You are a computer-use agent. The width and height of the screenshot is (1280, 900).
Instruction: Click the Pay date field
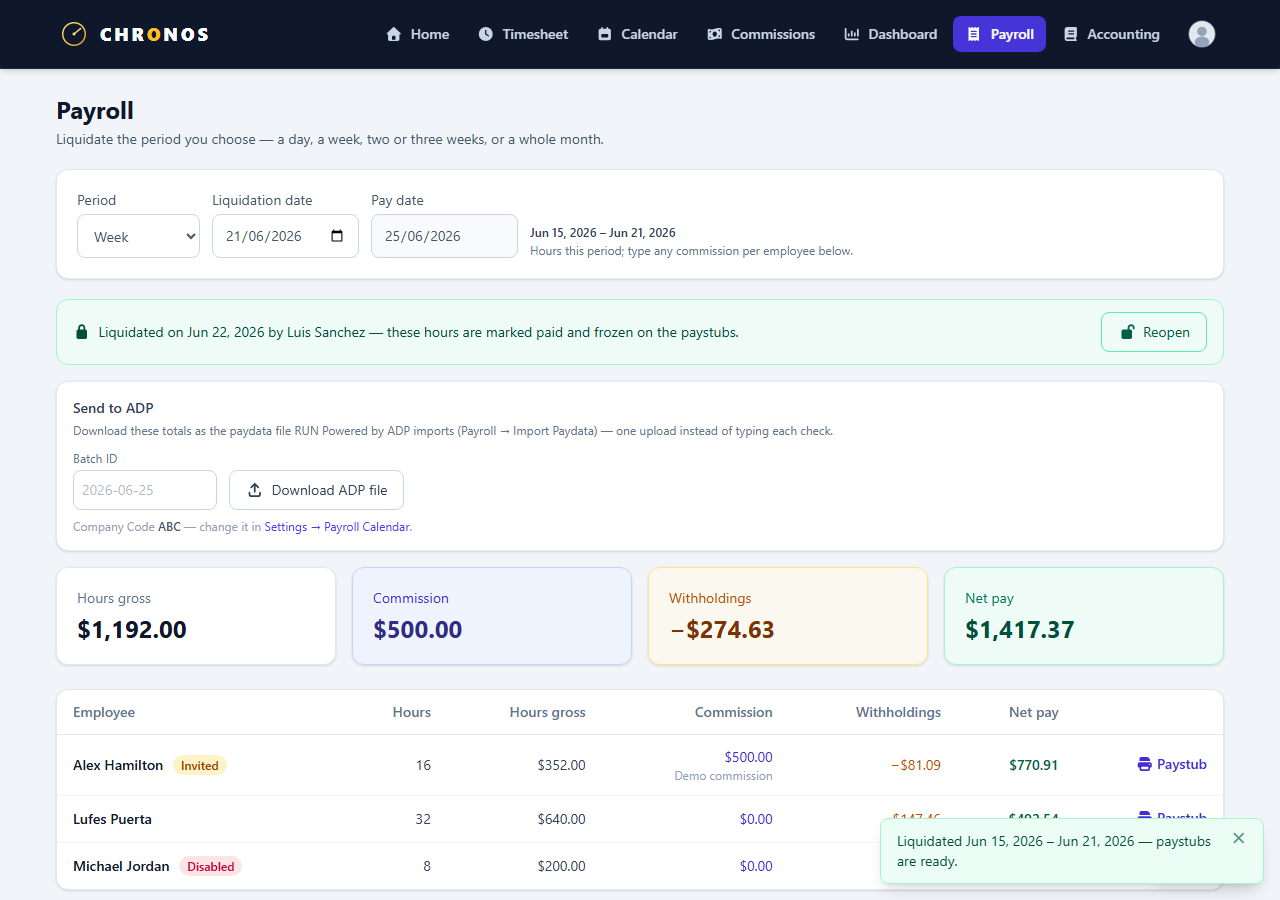coord(444,236)
